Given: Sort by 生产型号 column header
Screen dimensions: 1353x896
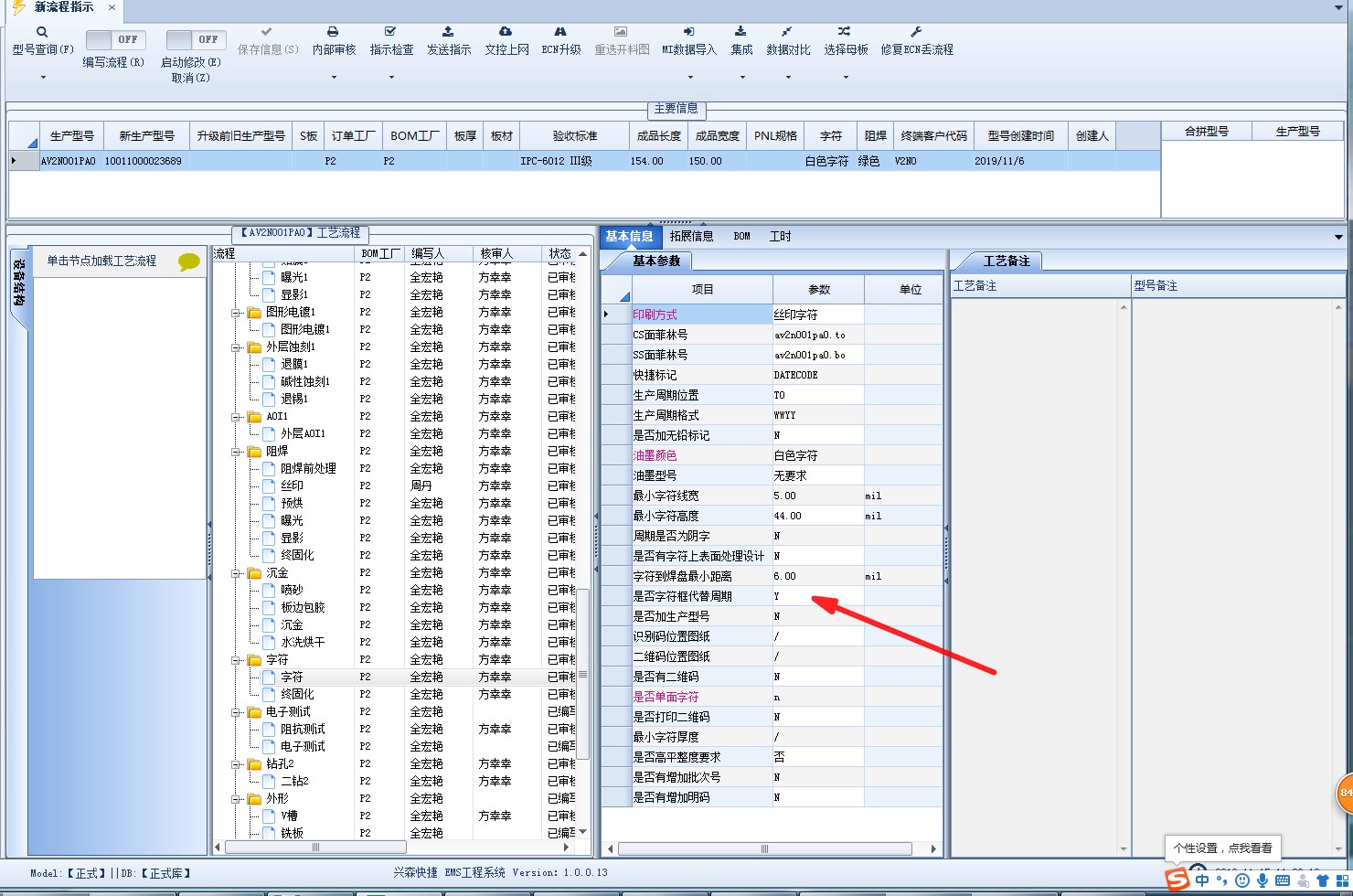Looking at the screenshot, I should click(71, 135).
